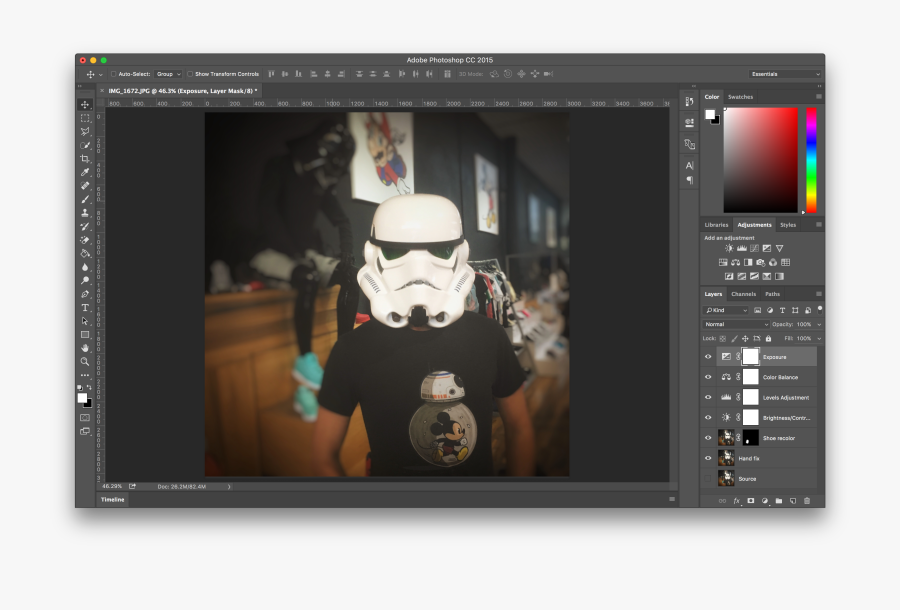900x610 pixels.
Task: Create a new group with folder icon
Action: click(x=778, y=500)
